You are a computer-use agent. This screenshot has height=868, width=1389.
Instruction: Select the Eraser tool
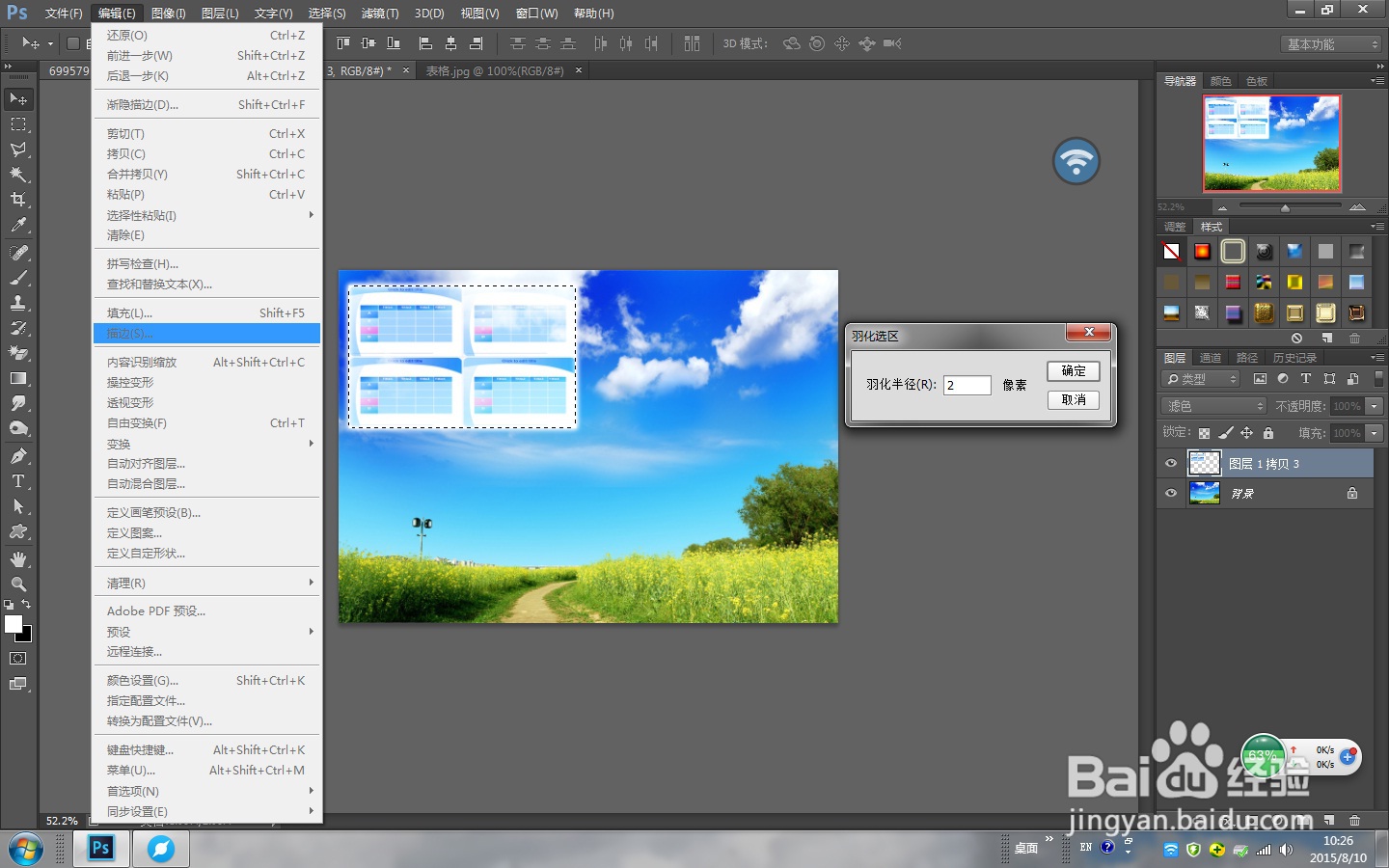(18, 353)
